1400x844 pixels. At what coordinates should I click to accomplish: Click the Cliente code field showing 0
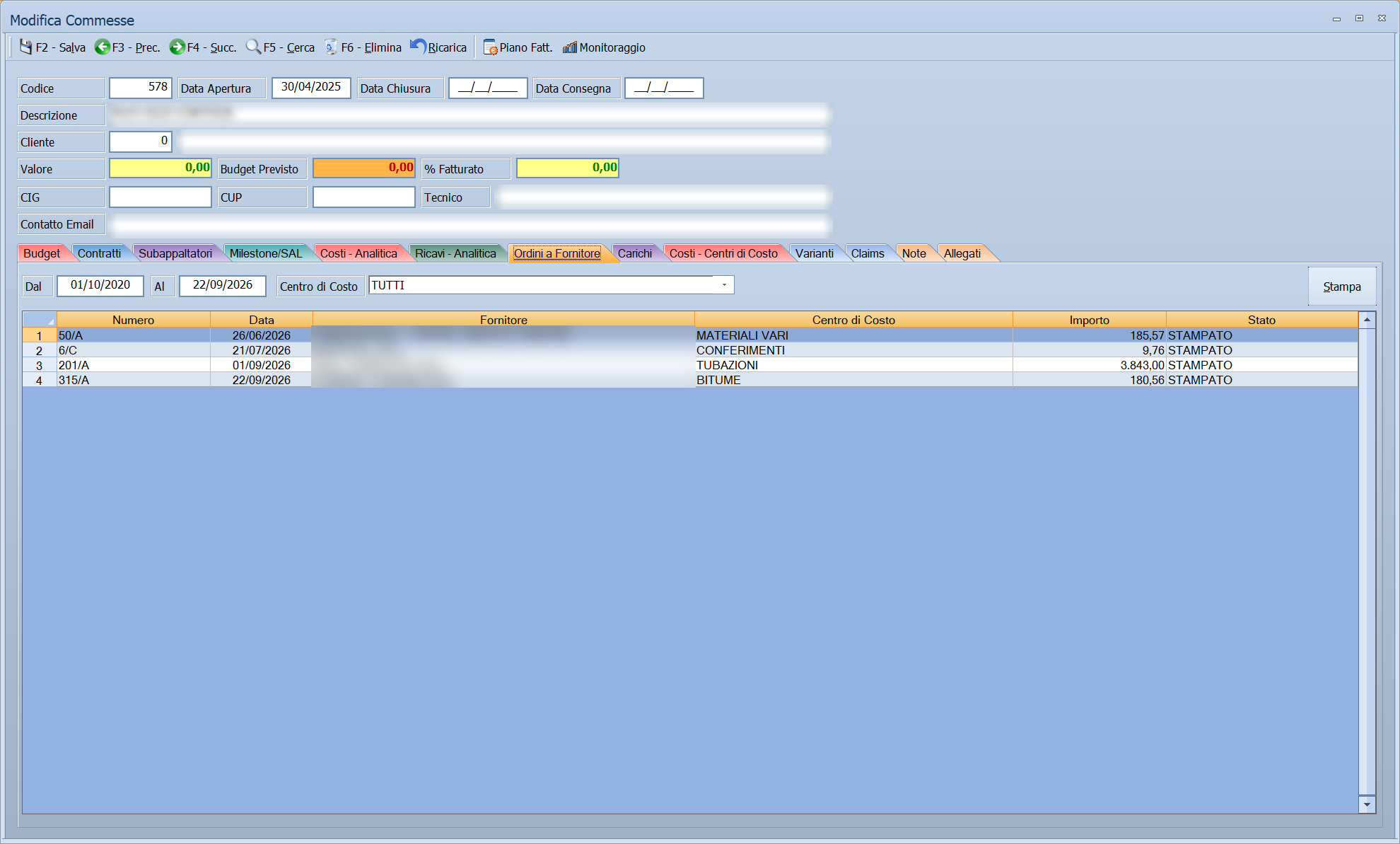(x=141, y=141)
